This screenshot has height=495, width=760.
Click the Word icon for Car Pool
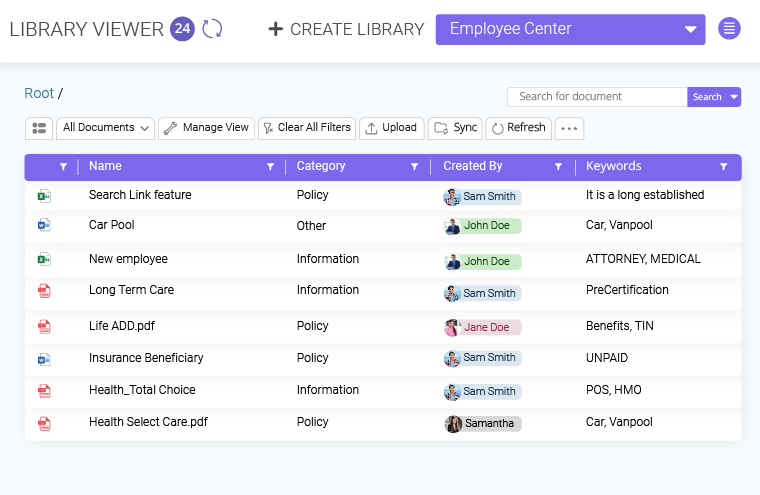(x=44, y=225)
